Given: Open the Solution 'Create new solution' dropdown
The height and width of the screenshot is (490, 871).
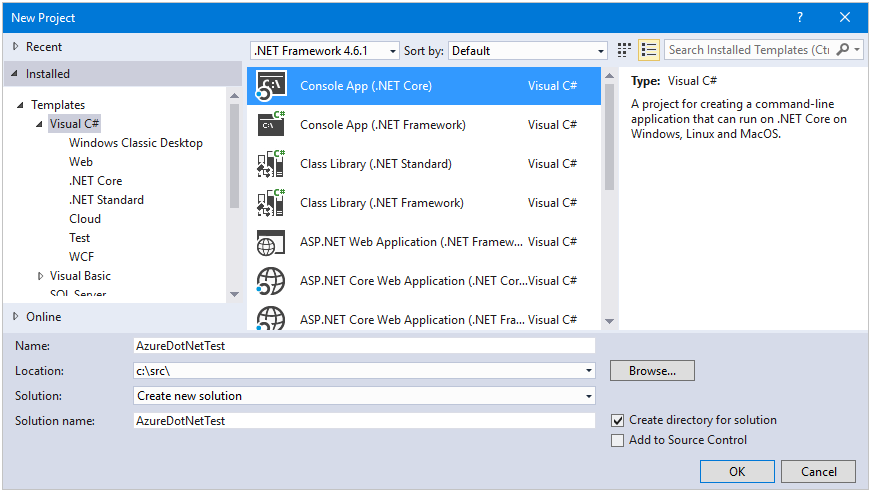Looking at the screenshot, I should (364, 396).
